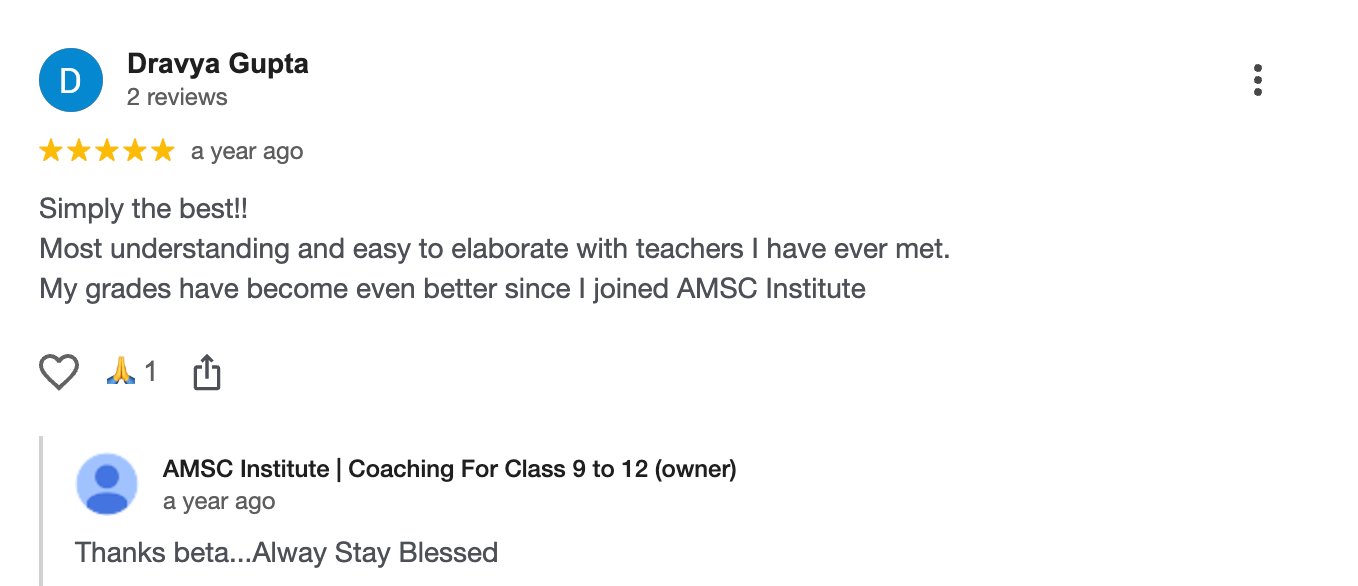Share Dravya Gupta's review
The height and width of the screenshot is (586, 1358).
[x=206, y=372]
